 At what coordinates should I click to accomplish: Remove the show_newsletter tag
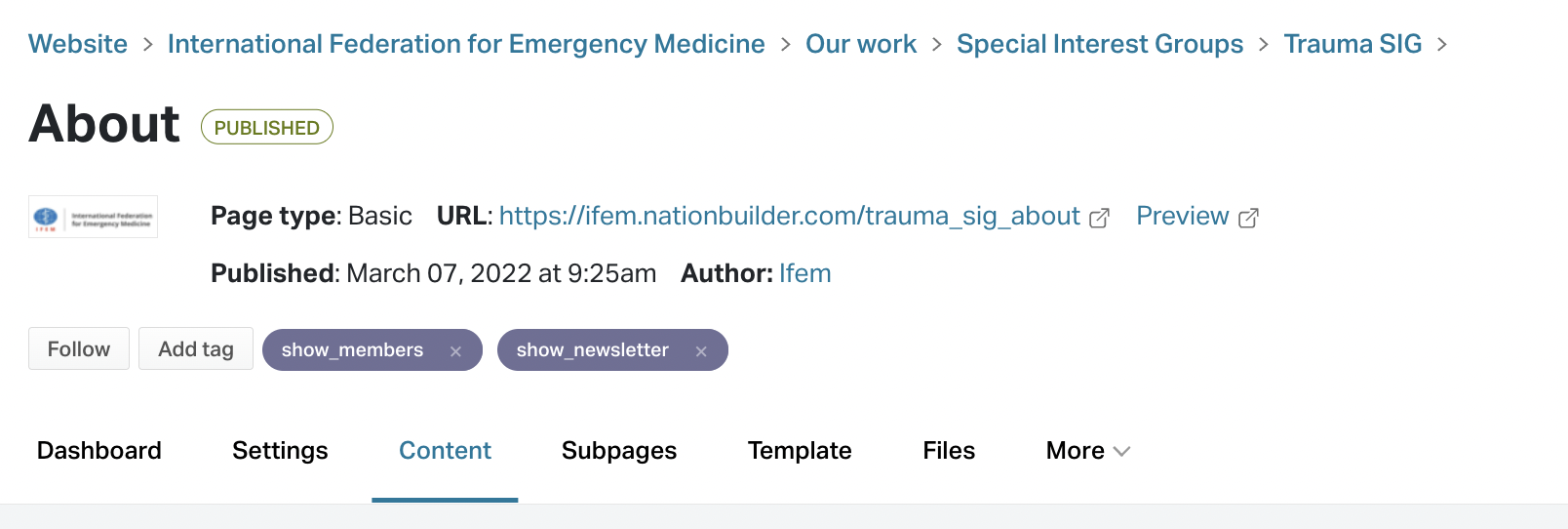click(x=701, y=351)
